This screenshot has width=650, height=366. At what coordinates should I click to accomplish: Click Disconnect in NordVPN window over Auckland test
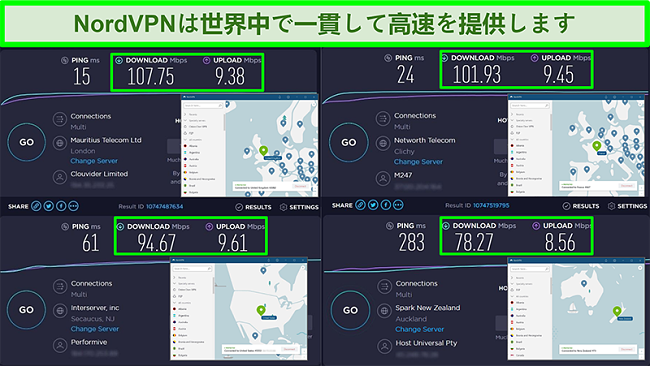click(626, 349)
